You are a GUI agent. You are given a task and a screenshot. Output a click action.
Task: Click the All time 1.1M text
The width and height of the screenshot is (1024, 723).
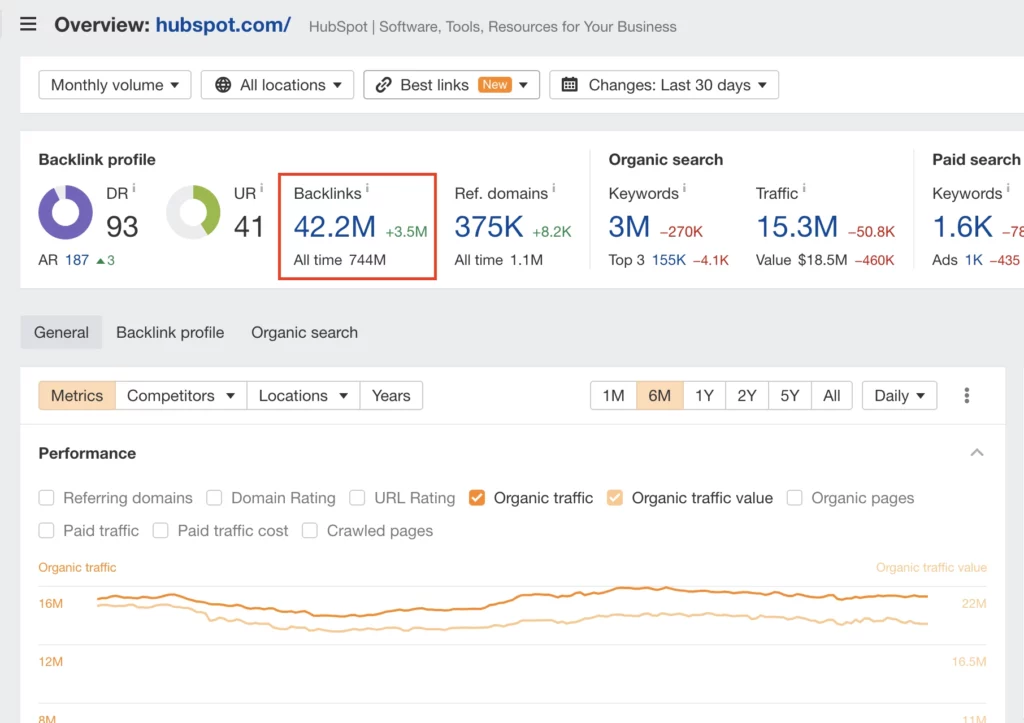click(x=498, y=260)
